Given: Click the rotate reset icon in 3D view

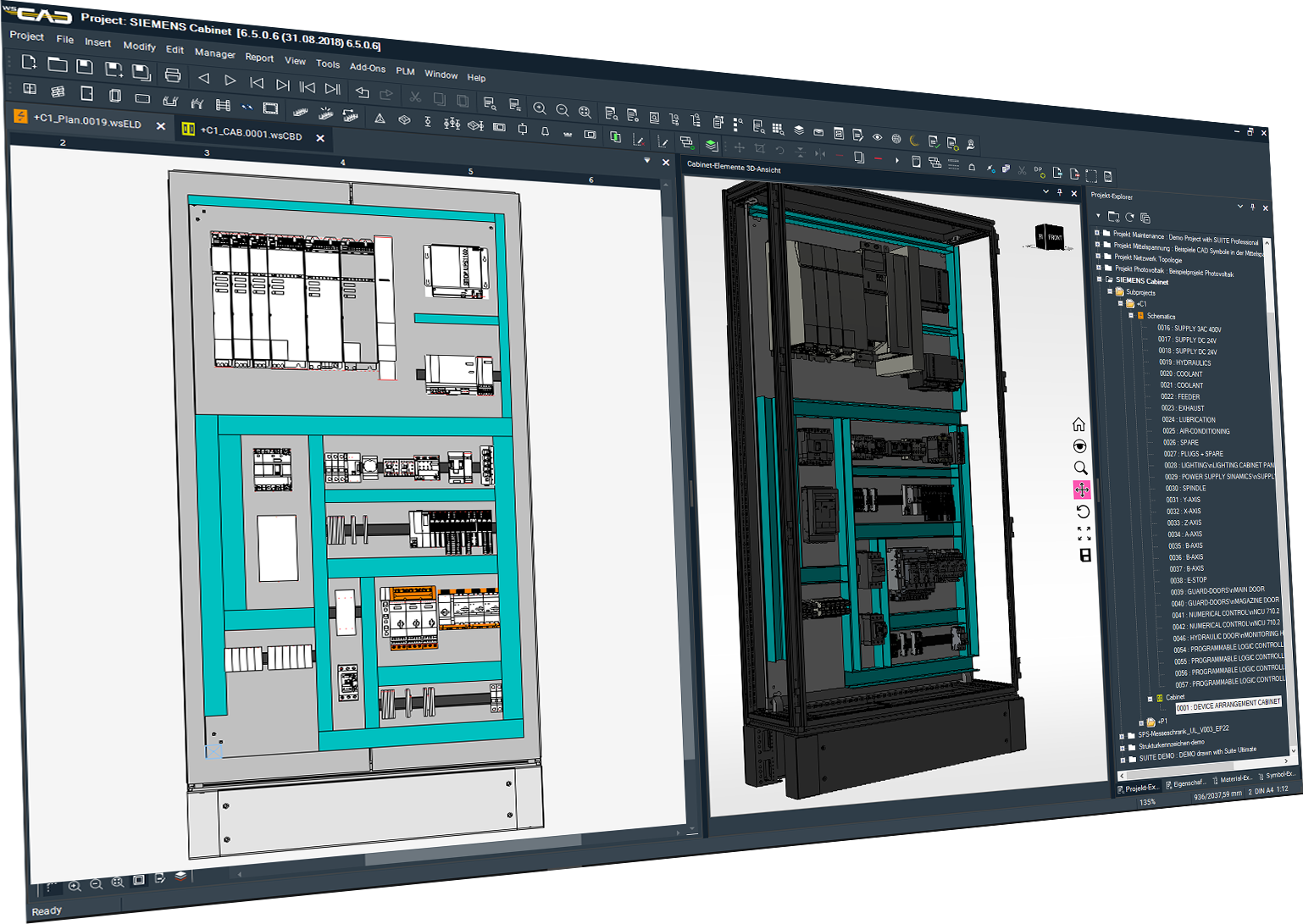Looking at the screenshot, I should [1083, 512].
